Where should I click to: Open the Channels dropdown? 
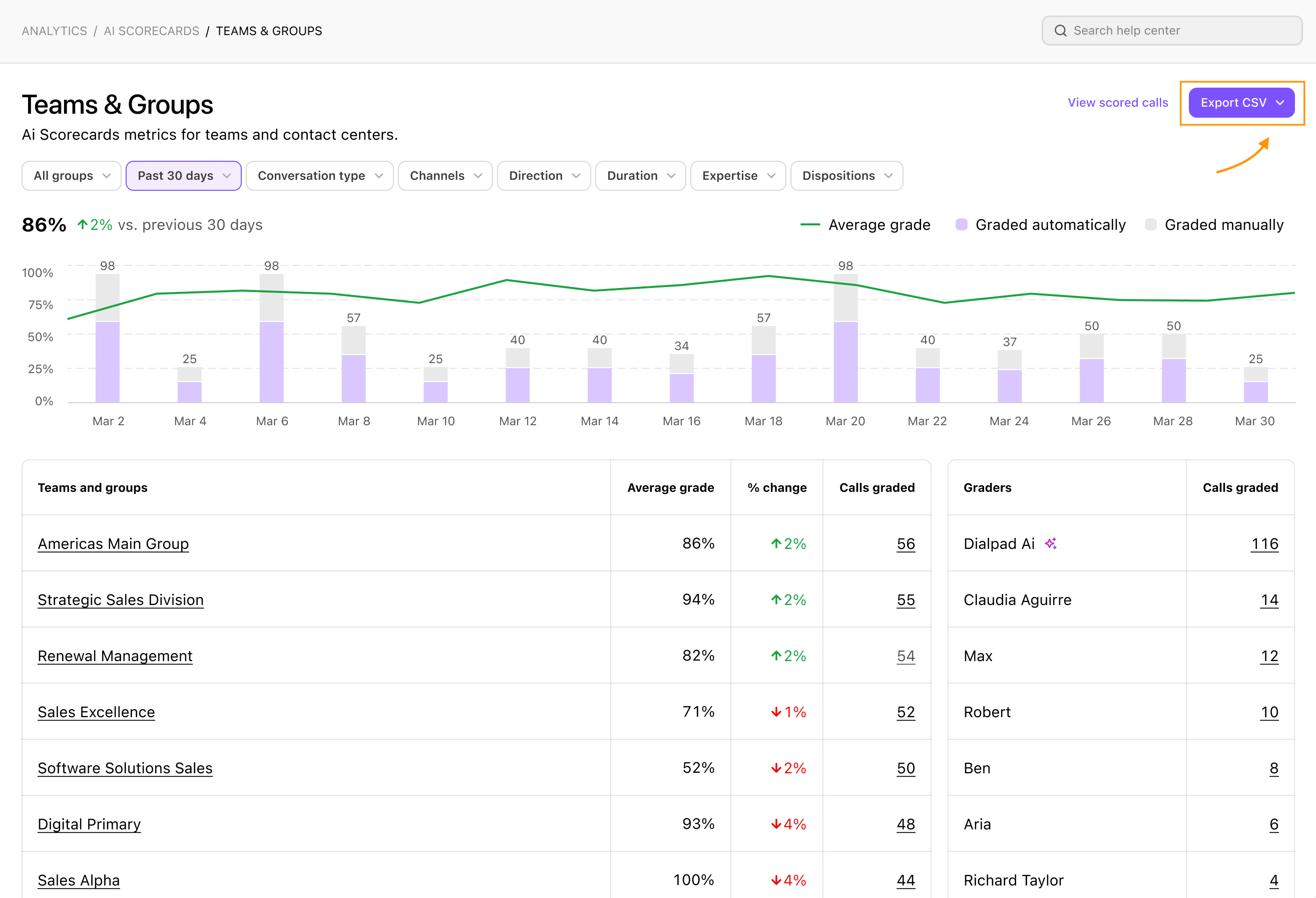(445, 176)
